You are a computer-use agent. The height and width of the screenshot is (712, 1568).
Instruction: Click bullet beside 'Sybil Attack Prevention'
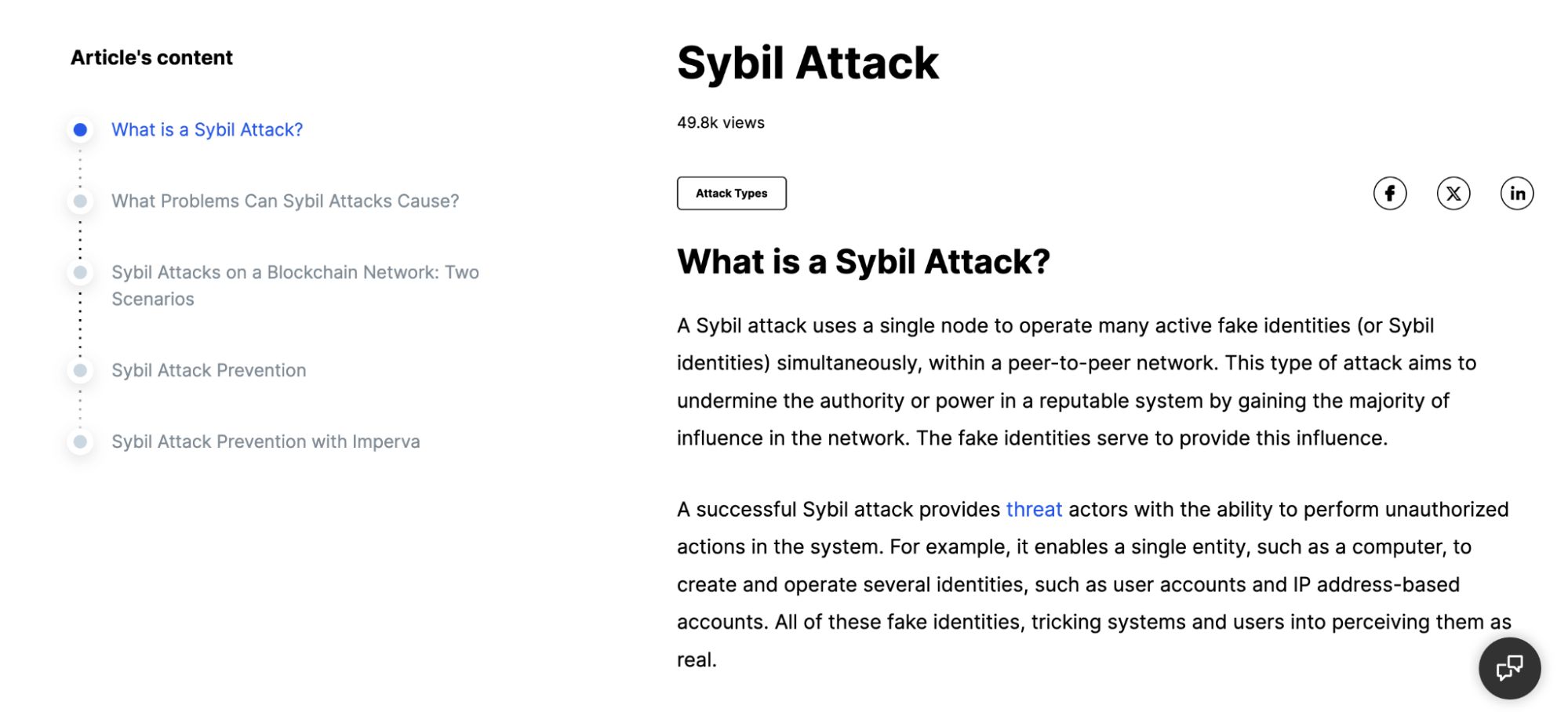pos(80,370)
